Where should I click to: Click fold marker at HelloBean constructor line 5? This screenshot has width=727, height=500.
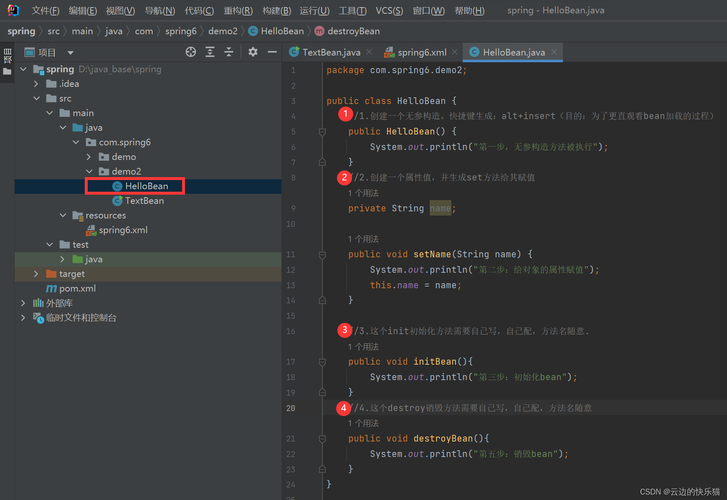point(322,132)
